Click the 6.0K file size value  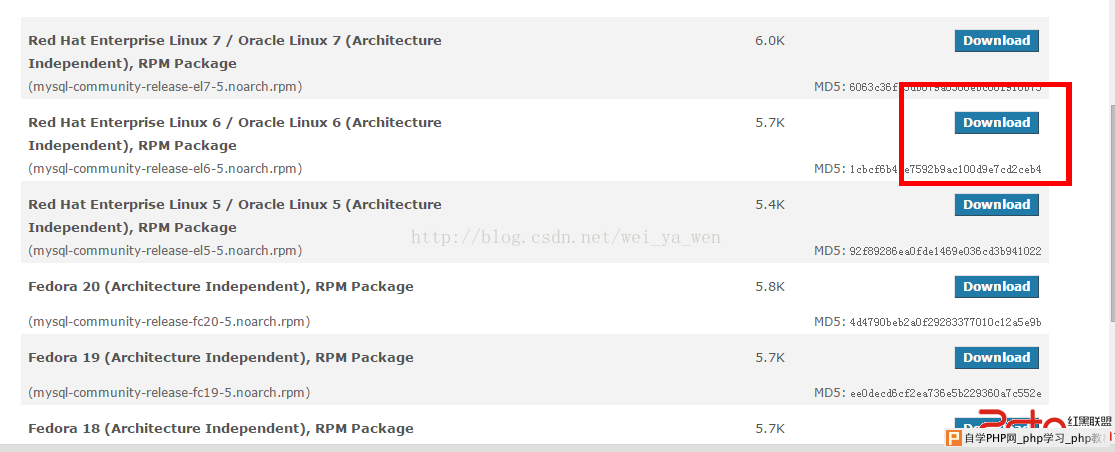(x=770, y=41)
